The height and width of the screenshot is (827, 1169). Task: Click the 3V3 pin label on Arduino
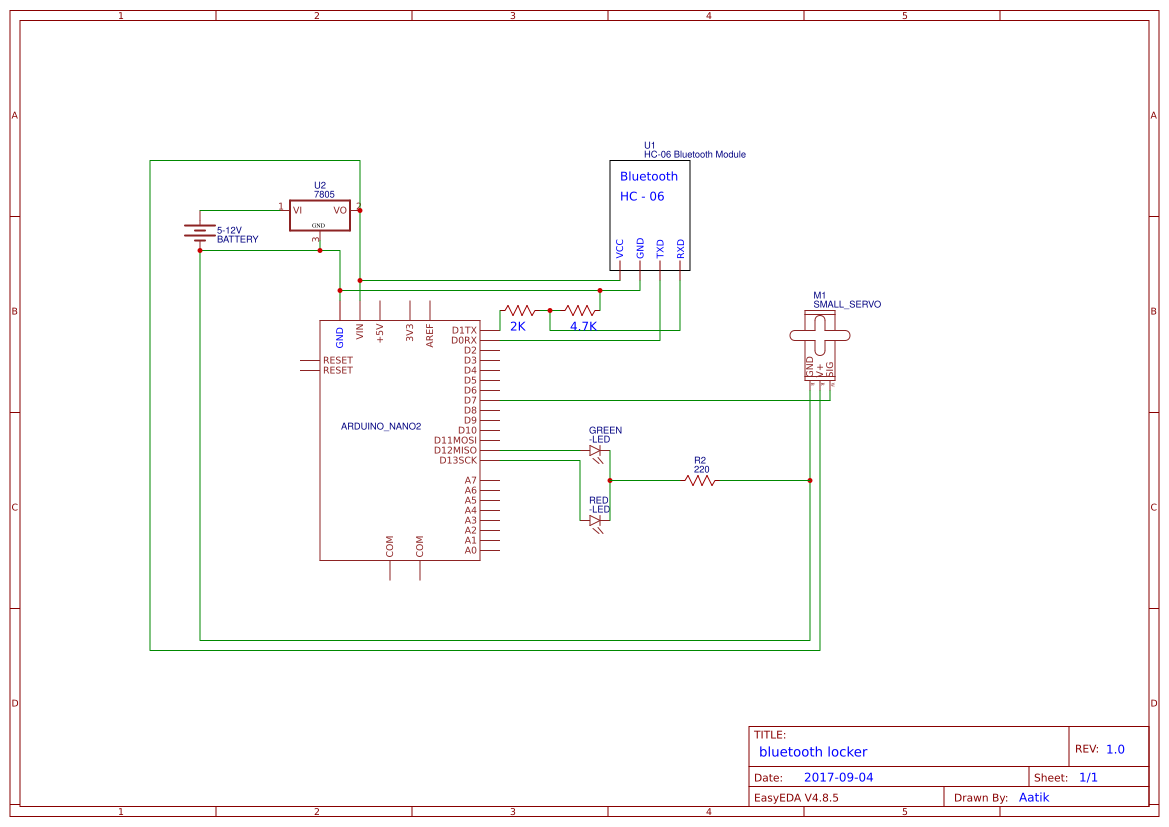(x=409, y=333)
